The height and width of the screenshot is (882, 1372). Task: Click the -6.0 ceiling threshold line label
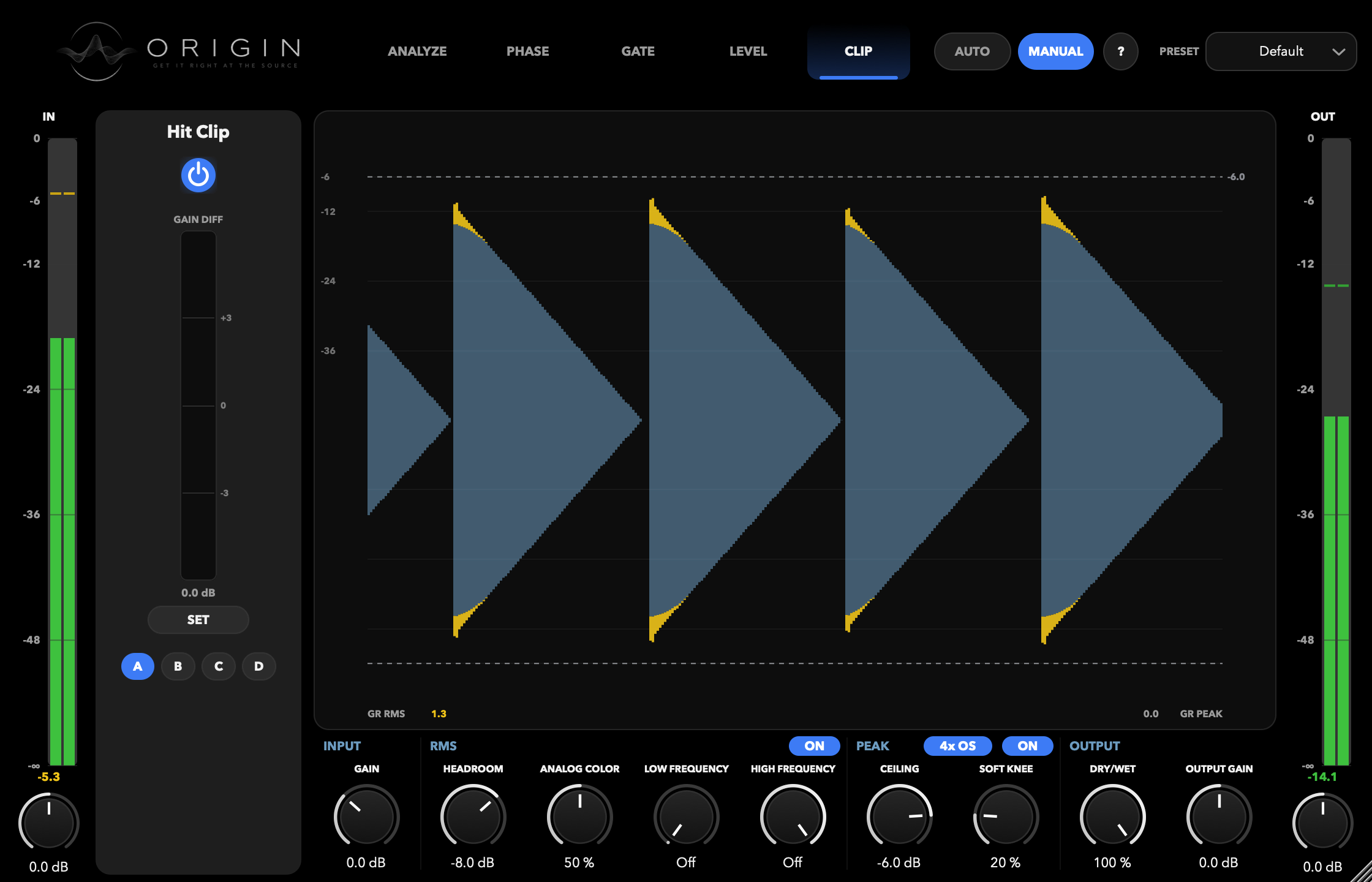1236,177
